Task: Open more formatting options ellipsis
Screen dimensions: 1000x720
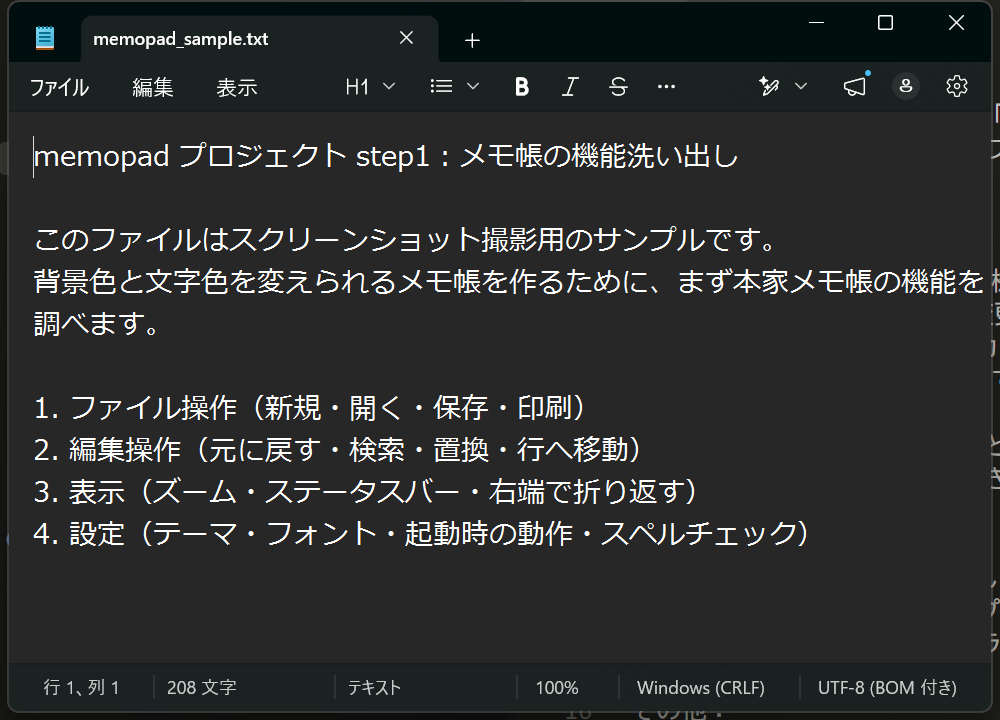Action: click(666, 86)
